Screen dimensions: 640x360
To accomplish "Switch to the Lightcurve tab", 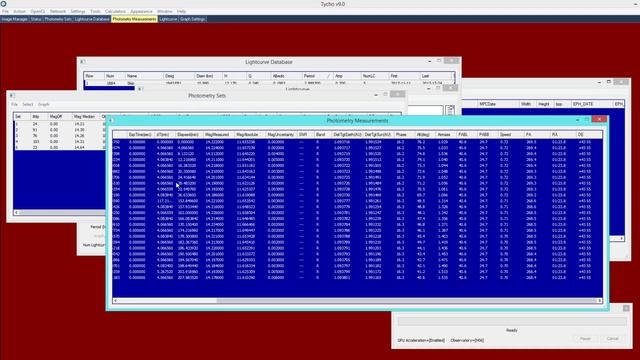I will (x=168, y=19).
